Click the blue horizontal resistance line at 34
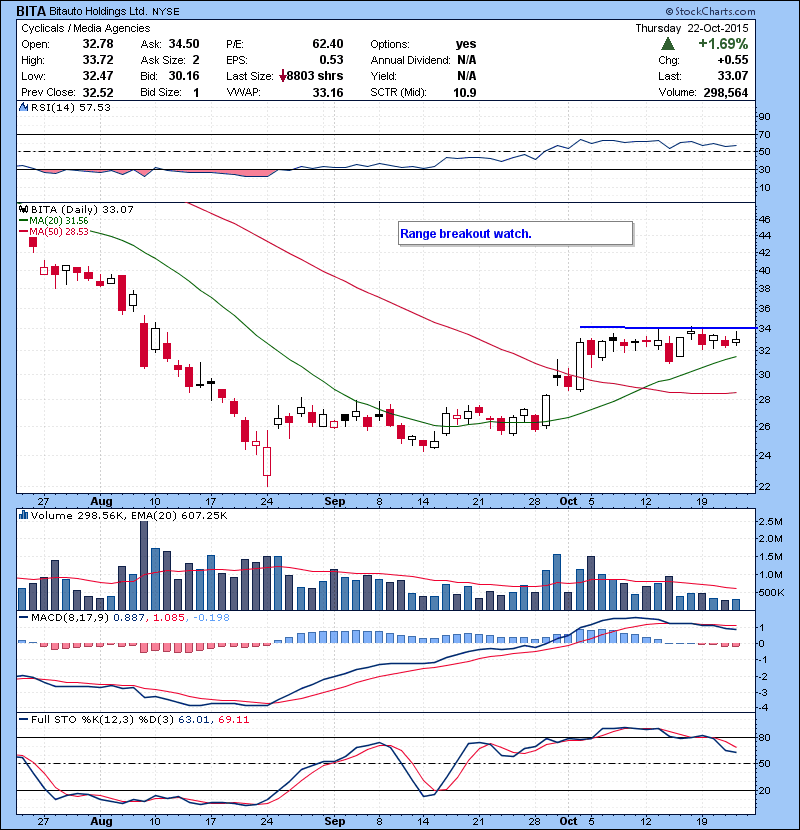Viewport: 800px width, 830px height. tap(668, 328)
